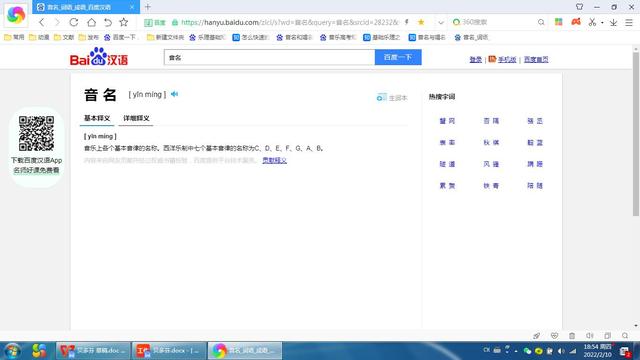Click the 360 browser taskbar button
The height and width of the screenshot is (360, 640).
244,351
